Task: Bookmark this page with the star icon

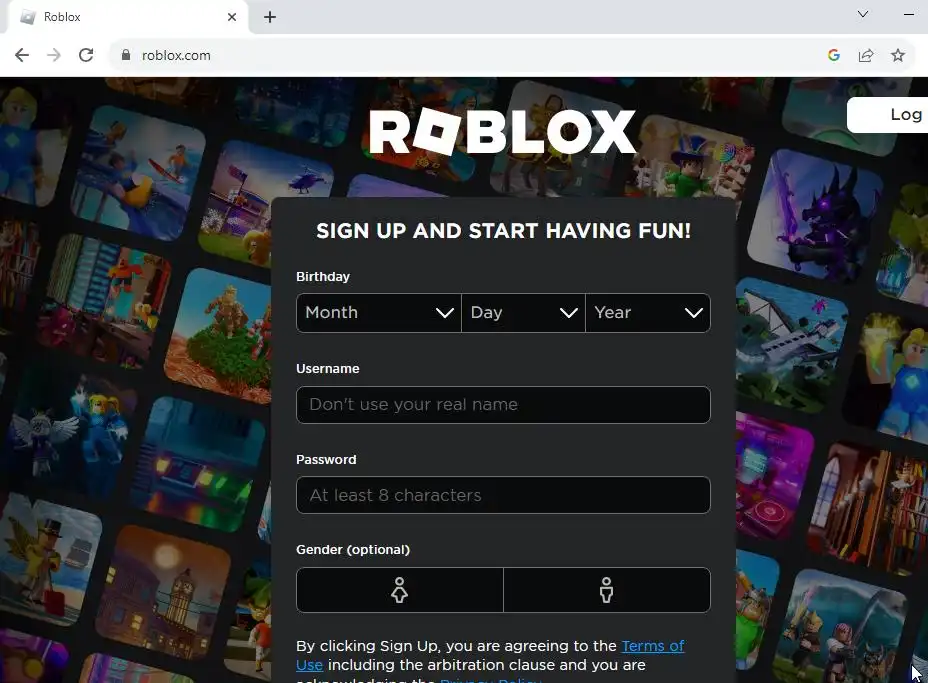Action: click(898, 55)
